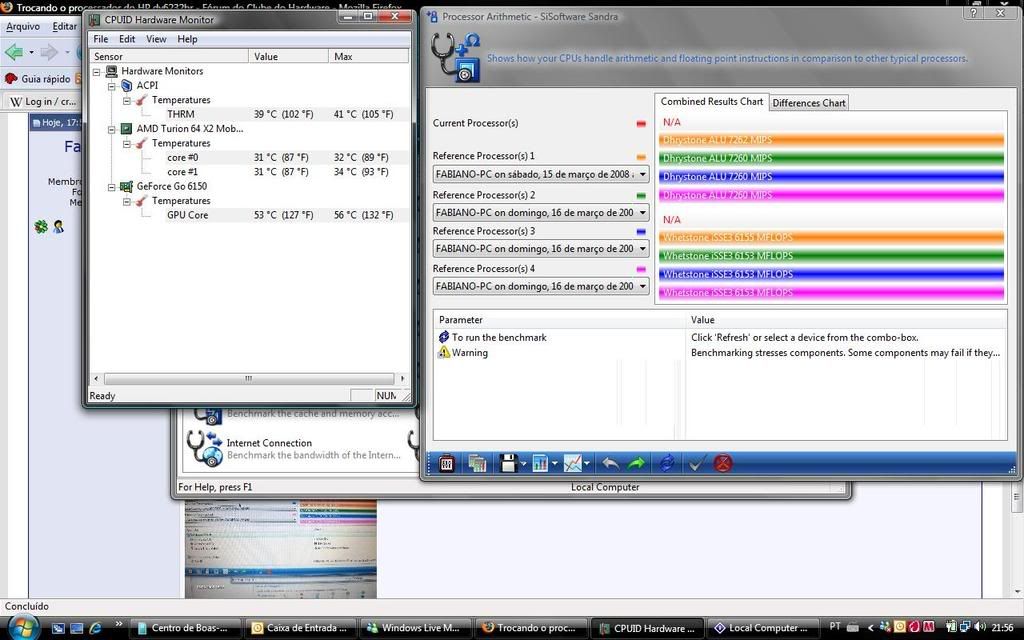
Task: Click the gray back arrow icon
Action: [609, 463]
